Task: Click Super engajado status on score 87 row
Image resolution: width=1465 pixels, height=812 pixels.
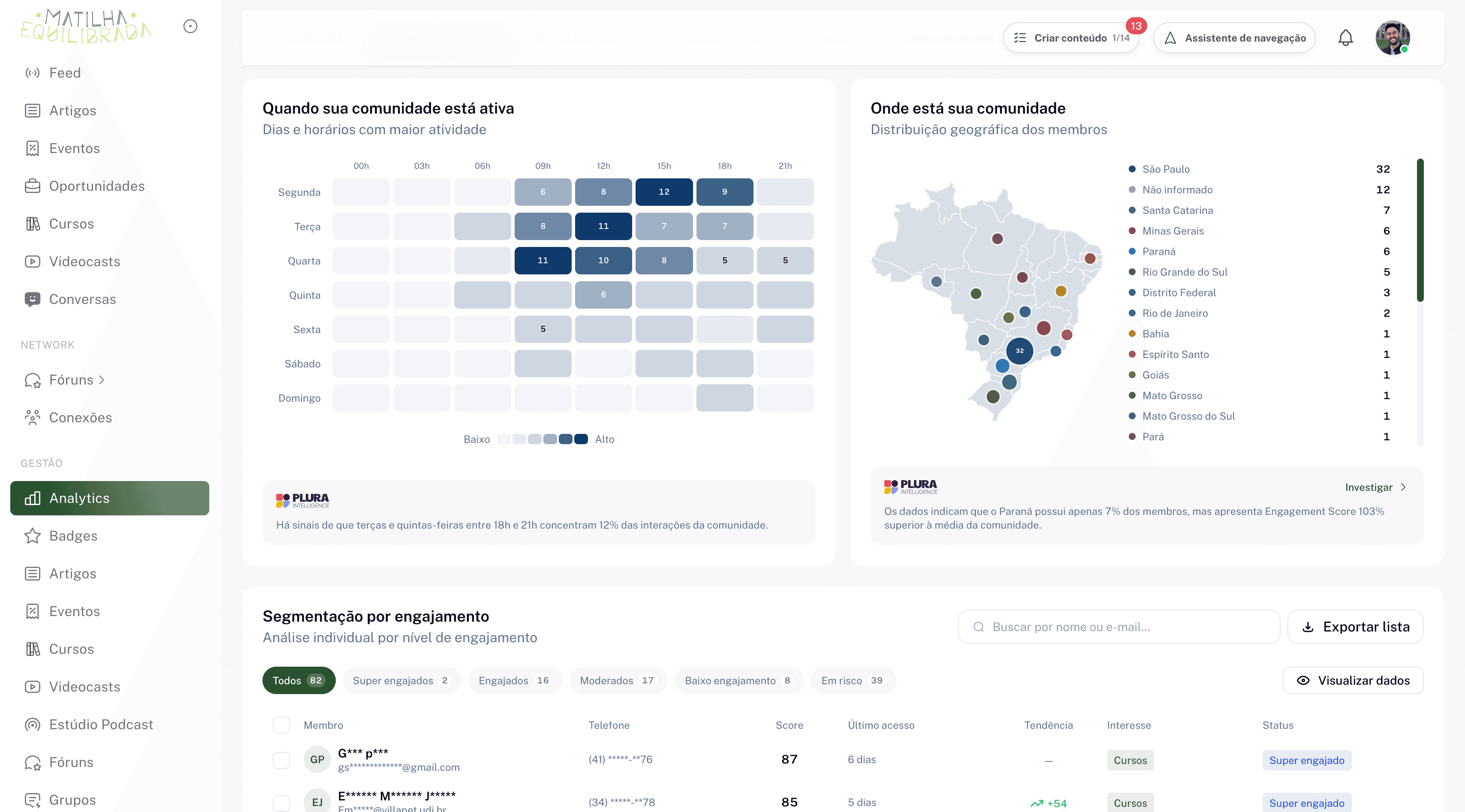Action: pos(1306,760)
